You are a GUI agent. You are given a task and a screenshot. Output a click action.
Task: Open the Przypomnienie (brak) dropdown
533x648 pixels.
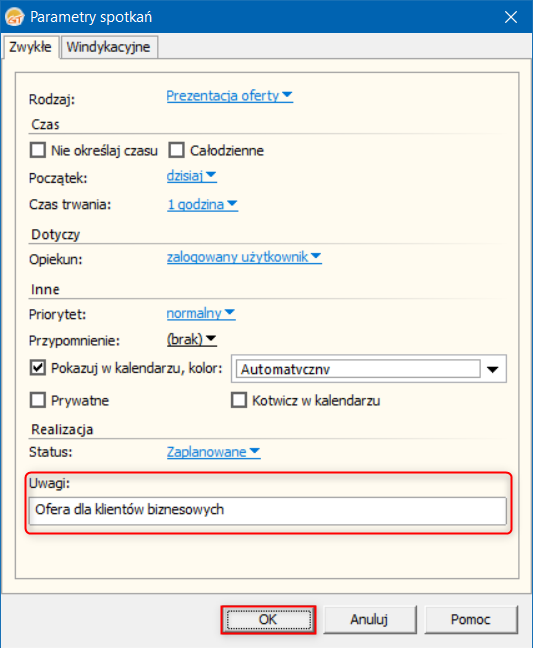[x=192, y=340]
